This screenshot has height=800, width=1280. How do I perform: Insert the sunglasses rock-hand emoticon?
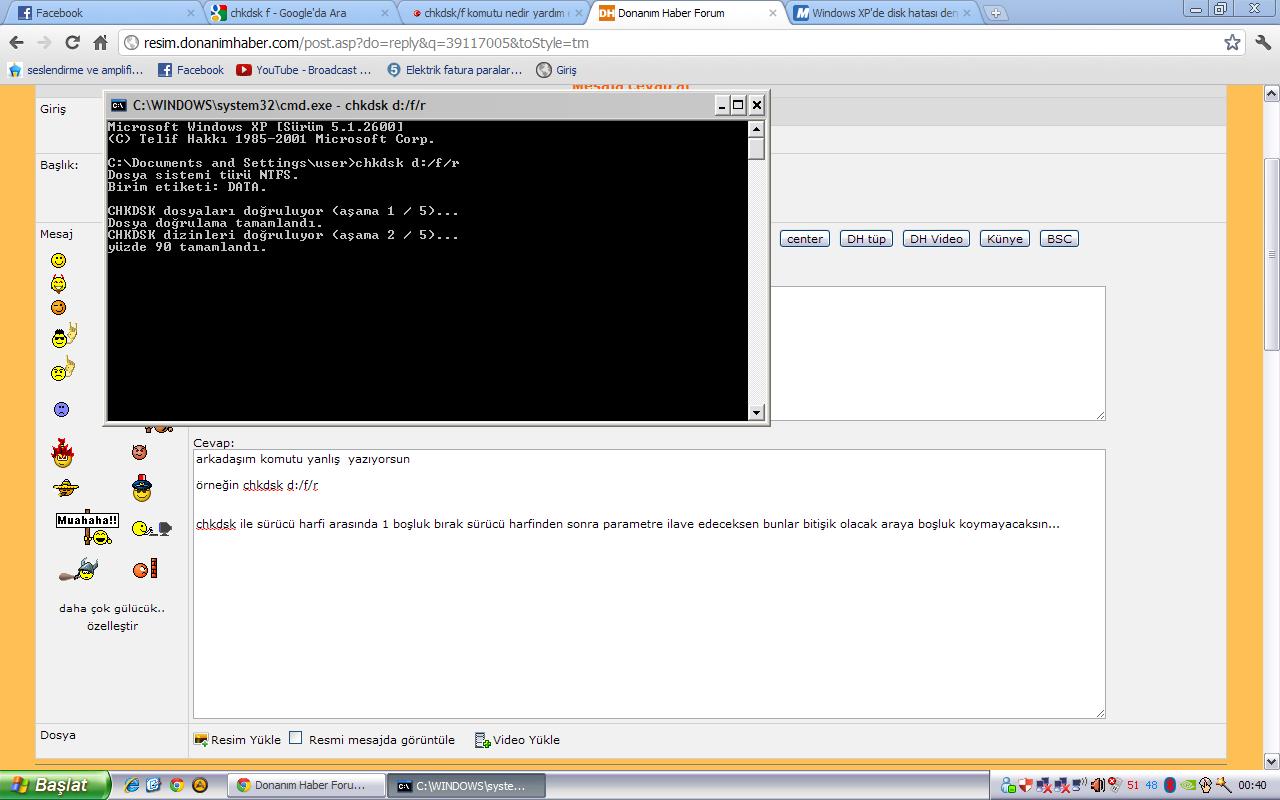(64, 336)
